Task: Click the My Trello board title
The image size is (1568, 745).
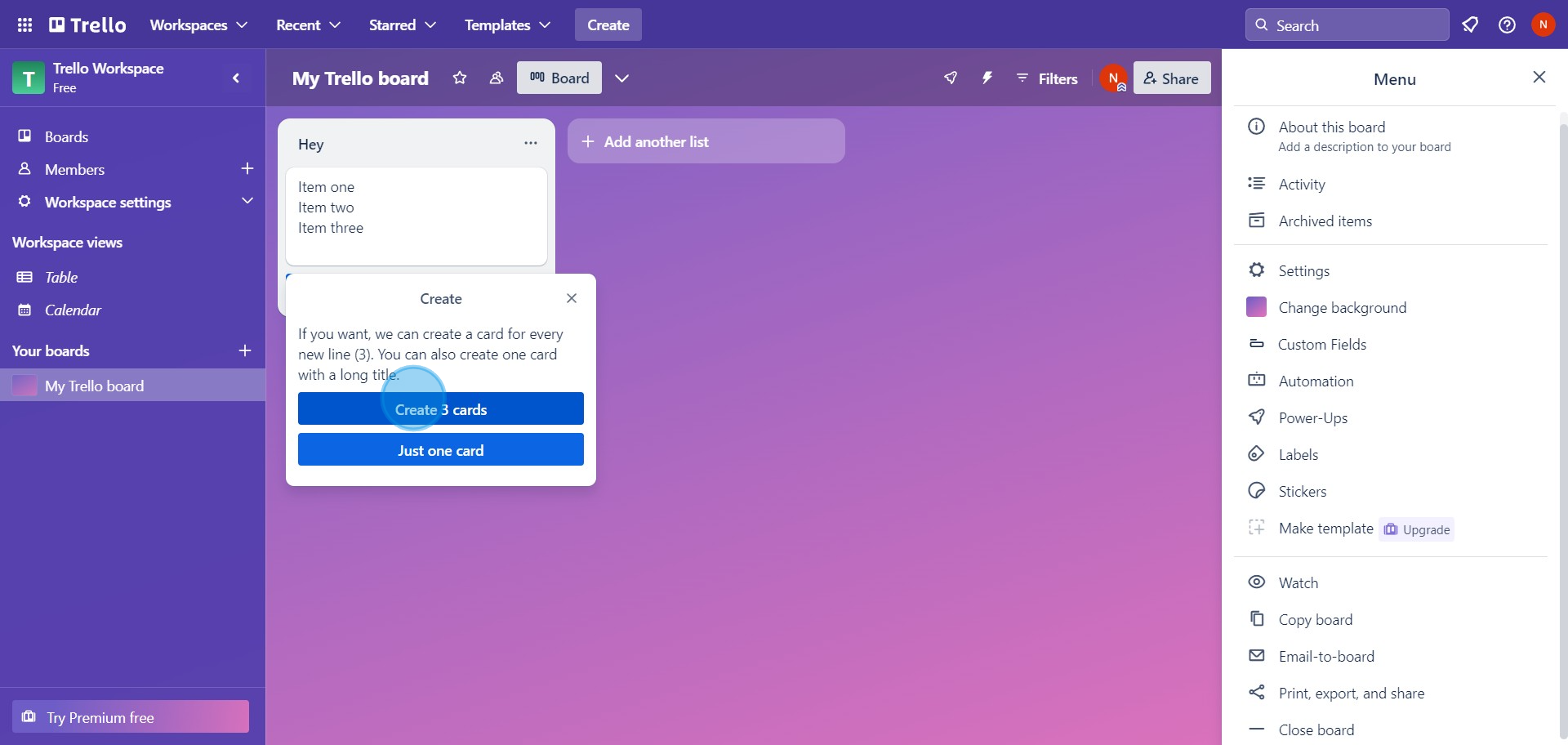Action: [x=360, y=78]
